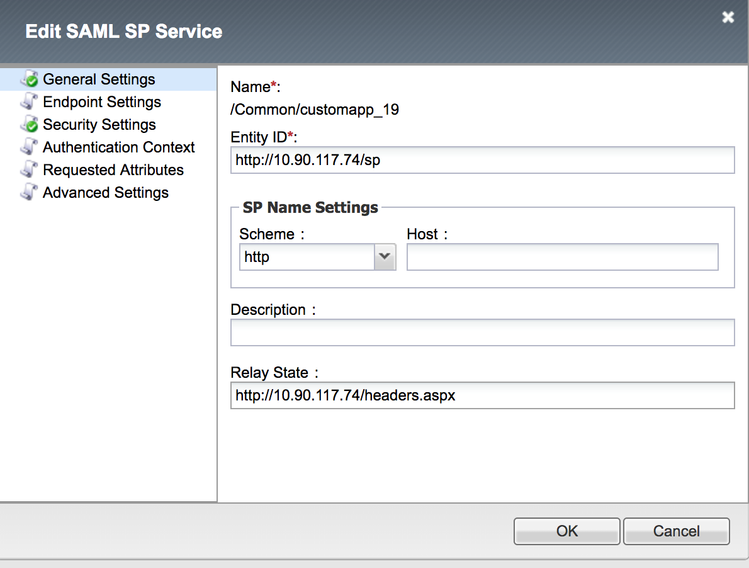This screenshot has width=749, height=568.
Task: Go to the Authentication Context section
Action: coord(118,147)
